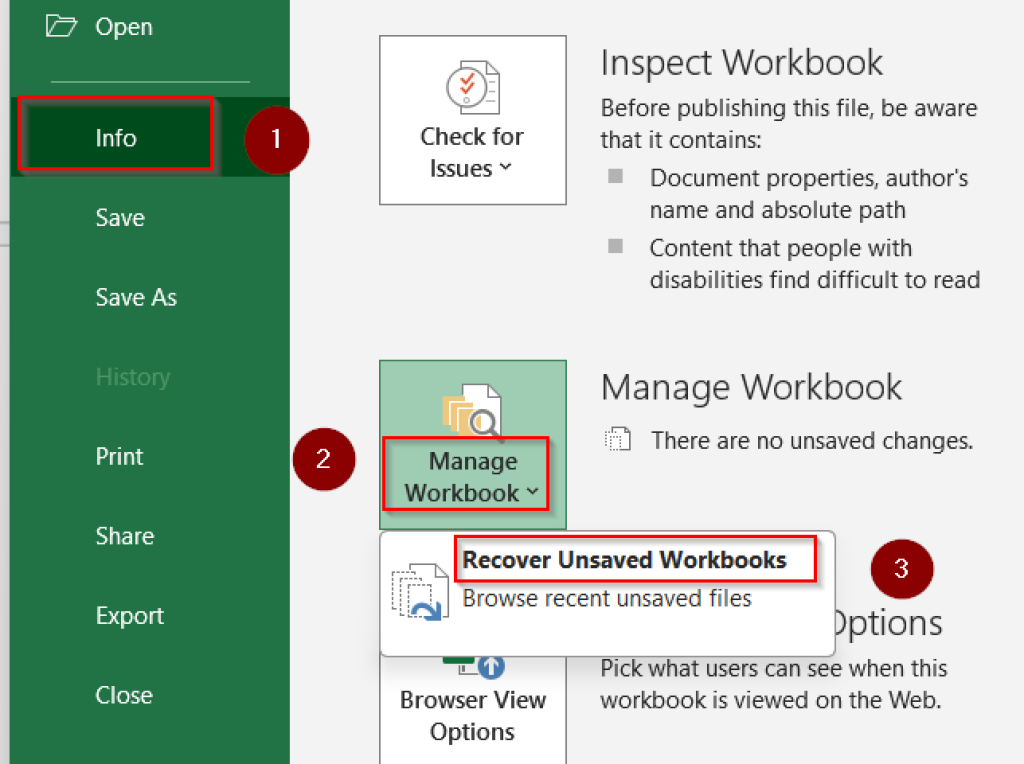This screenshot has height=764, width=1024.
Task: Click the Open folder icon
Action: 59,26
